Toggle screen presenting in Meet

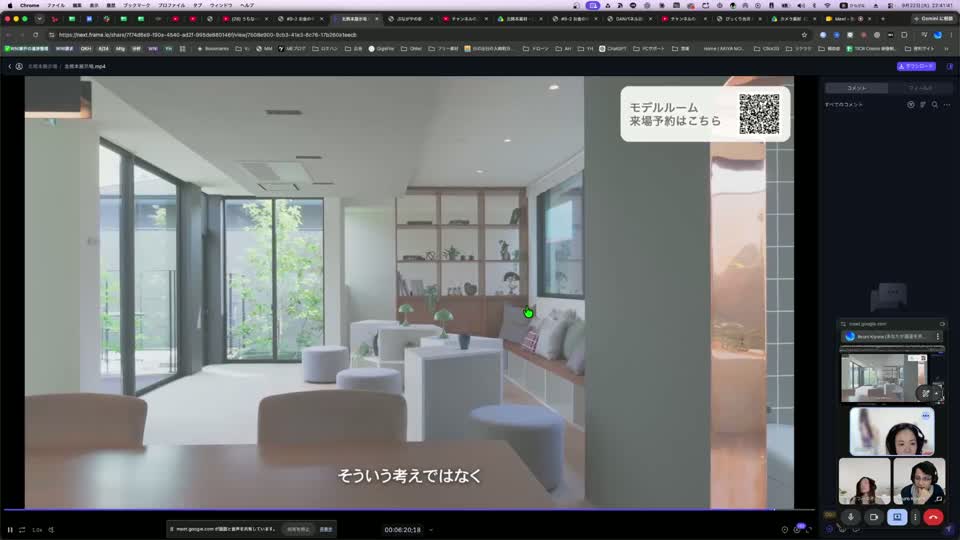(x=897, y=517)
